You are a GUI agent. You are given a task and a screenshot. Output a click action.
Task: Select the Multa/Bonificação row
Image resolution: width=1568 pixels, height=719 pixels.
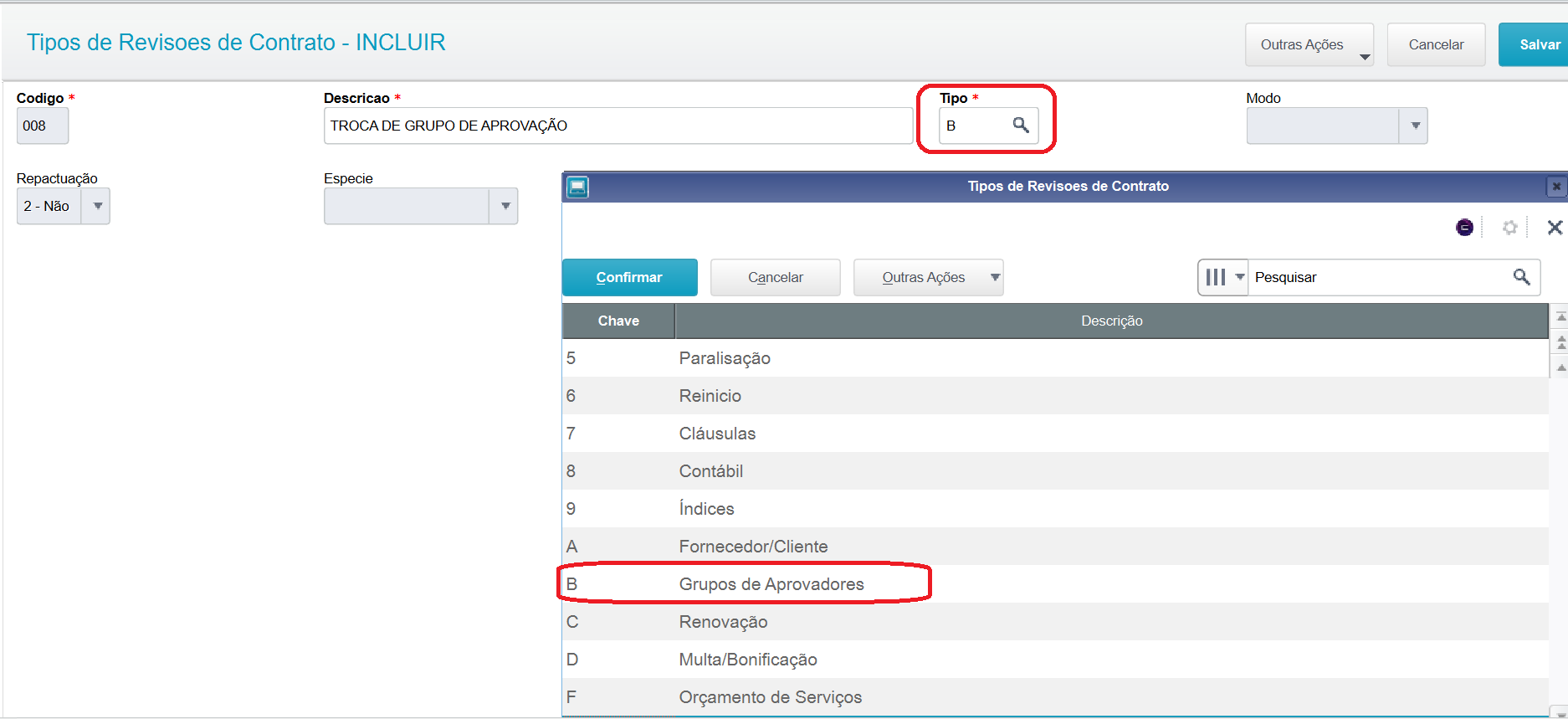click(x=1055, y=660)
